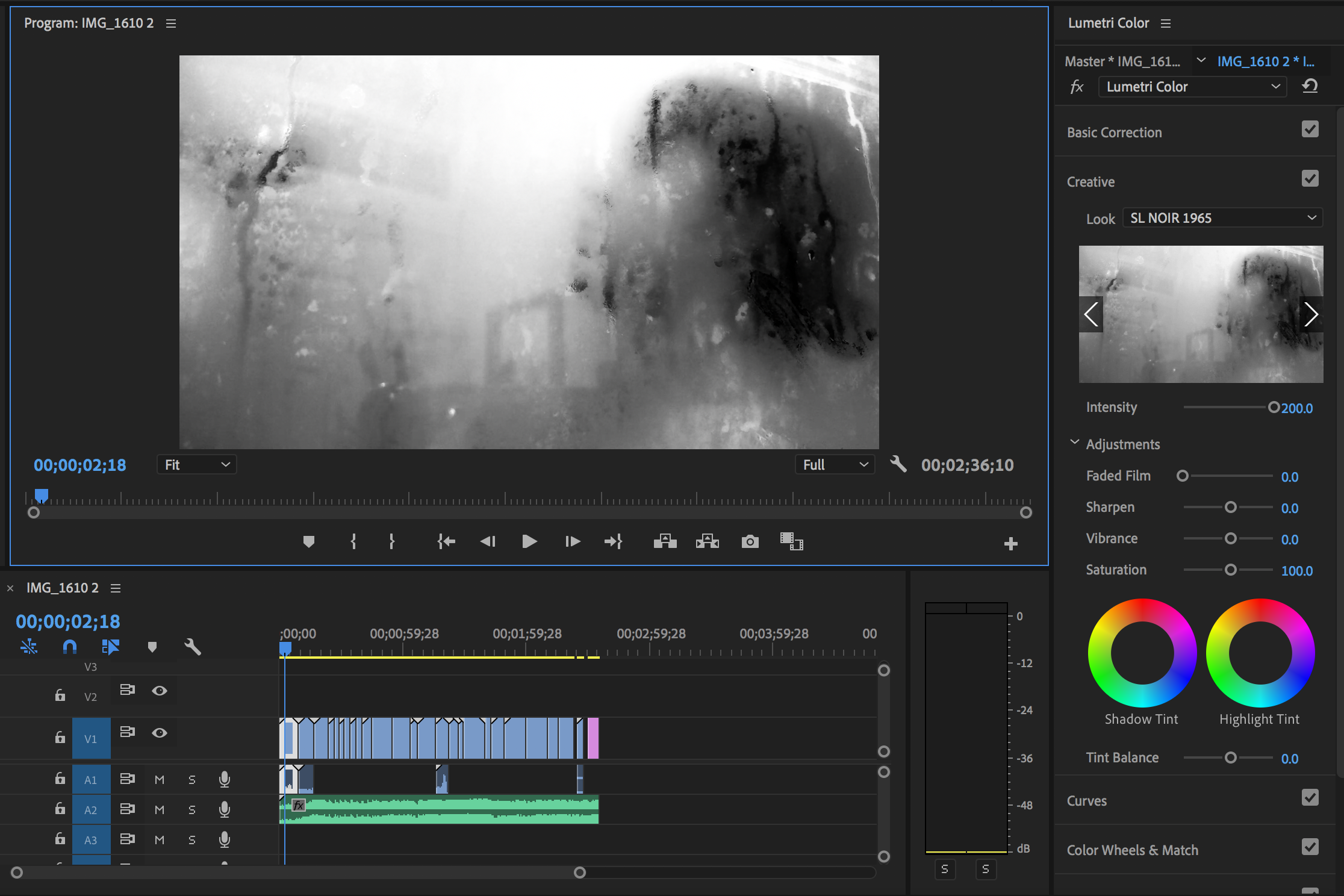Hide track V1 with the eye icon
Screen dimensions: 1344x896
[x=160, y=733]
